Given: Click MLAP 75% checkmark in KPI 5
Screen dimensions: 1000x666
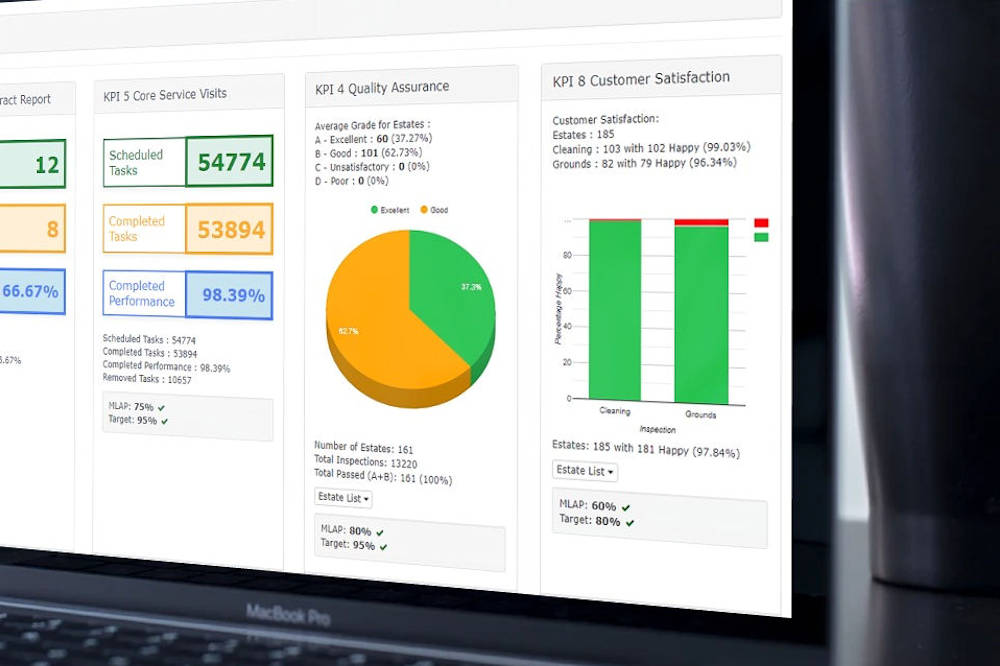Looking at the screenshot, I should coord(161,408).
